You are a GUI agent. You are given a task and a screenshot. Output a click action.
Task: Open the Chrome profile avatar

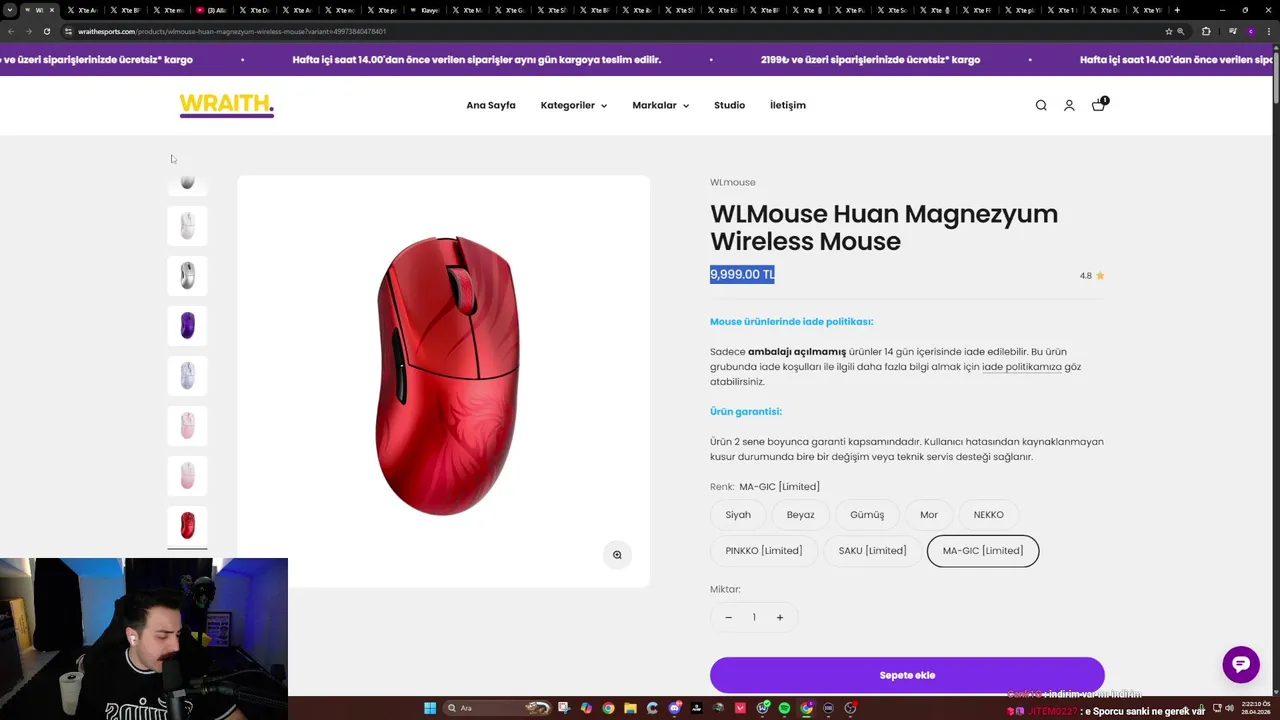(x=1250, y=31)
